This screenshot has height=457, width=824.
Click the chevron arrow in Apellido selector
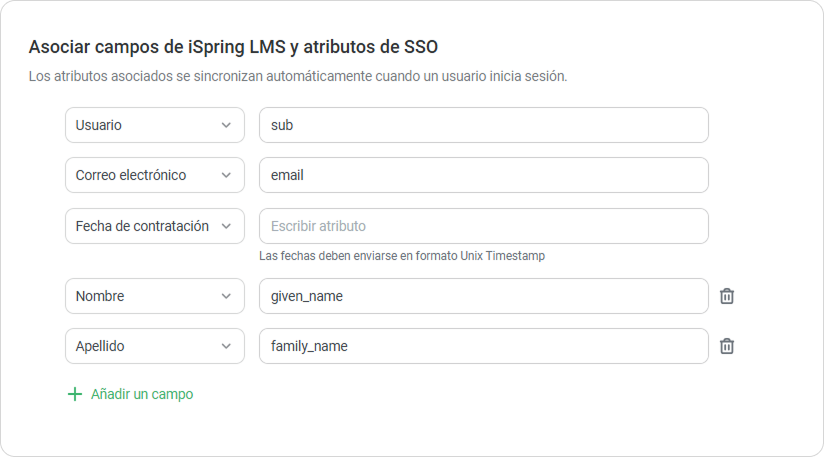[x=226, y=346]
